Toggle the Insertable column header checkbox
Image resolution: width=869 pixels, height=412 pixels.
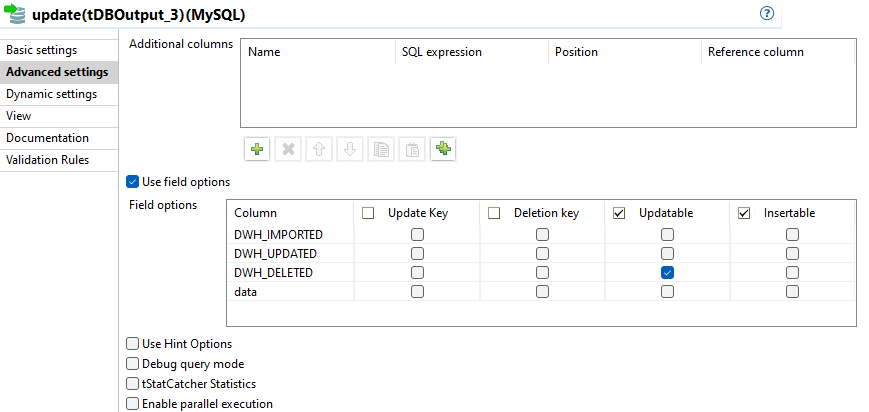click(x=744, y=213)
